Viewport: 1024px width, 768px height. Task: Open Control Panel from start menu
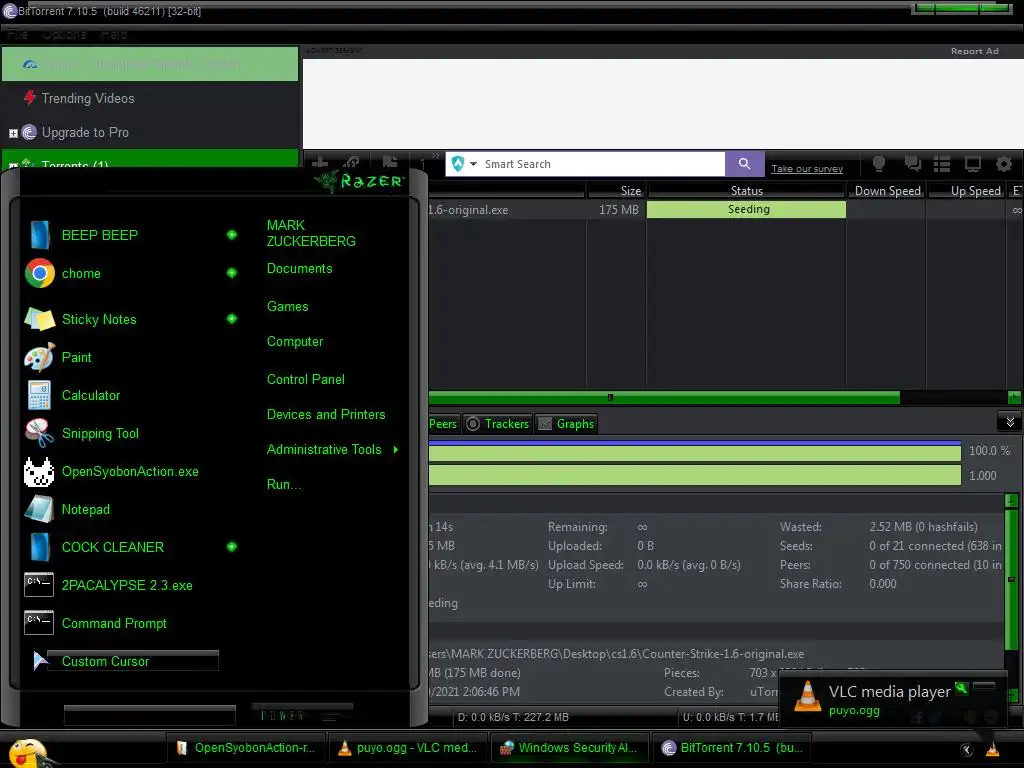coord(306,379)
